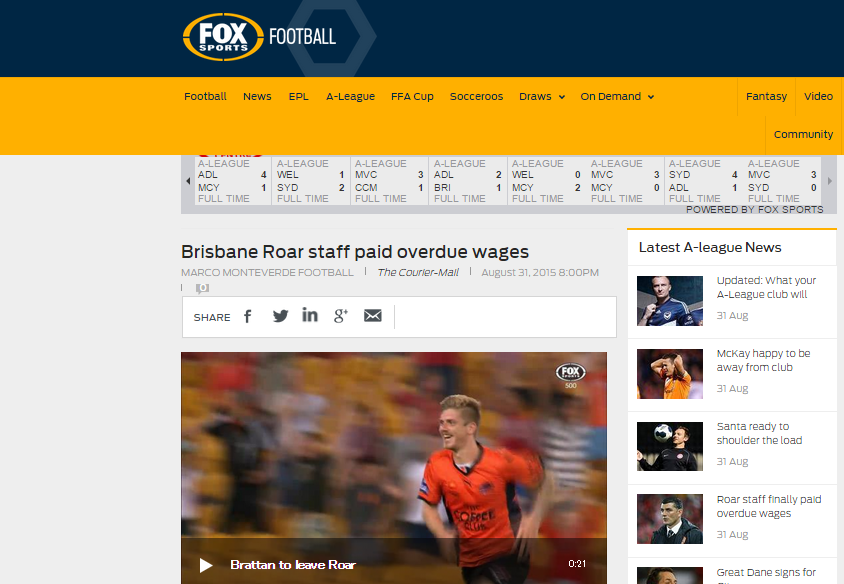Open 'Updated: What your A-League club will' story
844x584 pixels.
(766, 287)
